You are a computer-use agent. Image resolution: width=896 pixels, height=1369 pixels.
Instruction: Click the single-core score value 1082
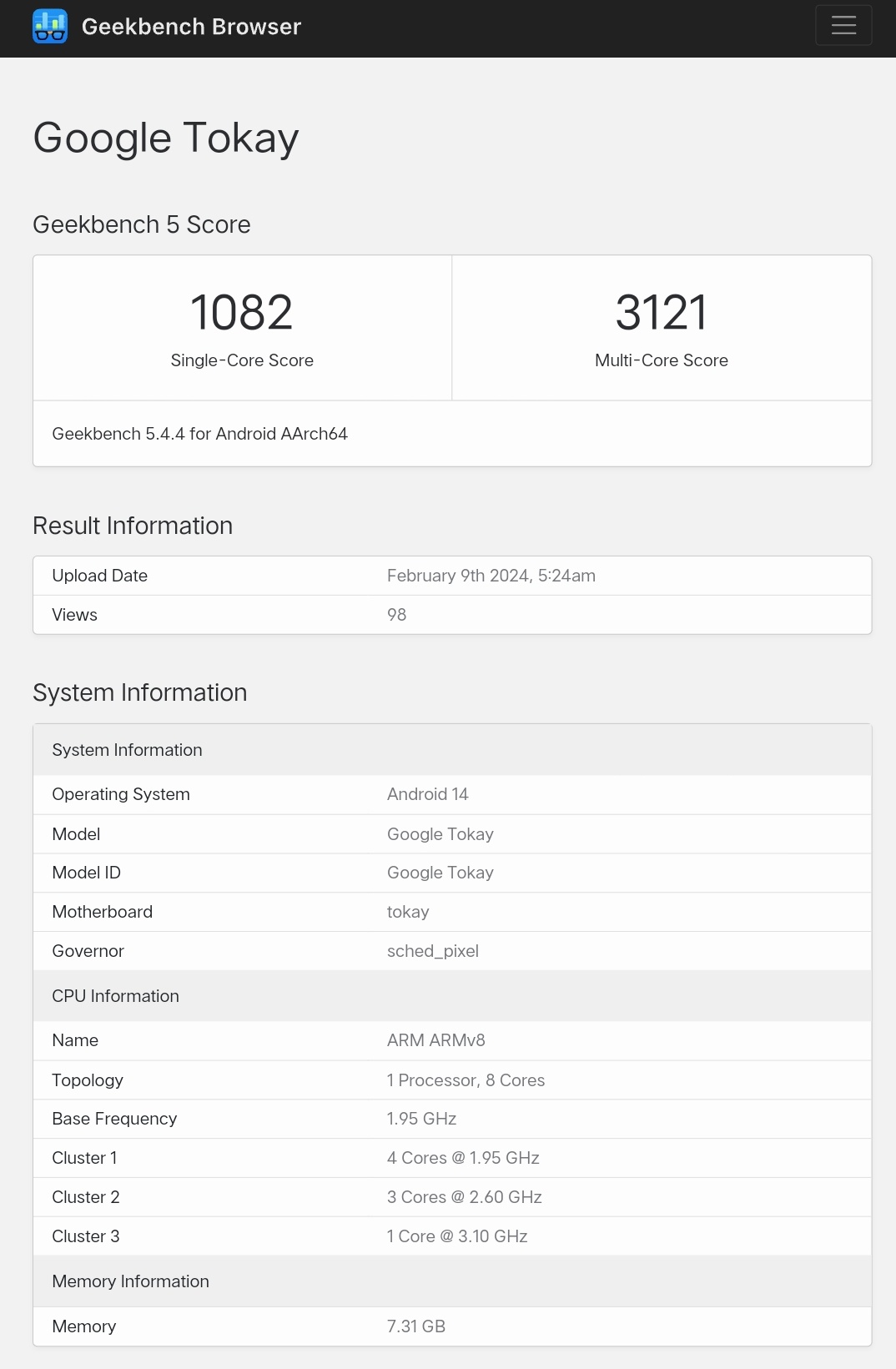[x=242, y=313]
